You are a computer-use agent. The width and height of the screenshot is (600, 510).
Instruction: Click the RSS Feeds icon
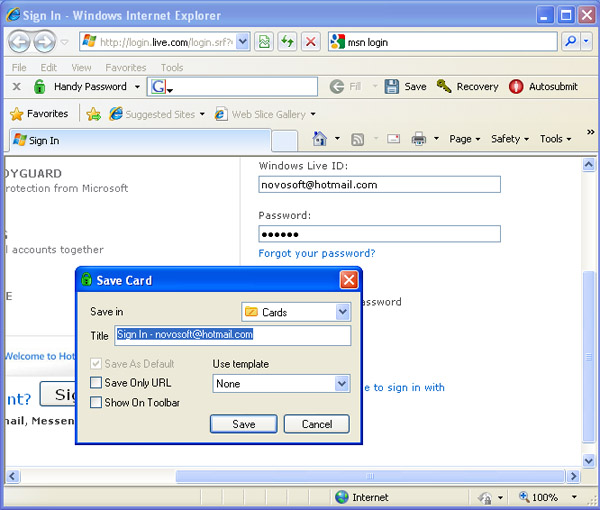(357, 139)
